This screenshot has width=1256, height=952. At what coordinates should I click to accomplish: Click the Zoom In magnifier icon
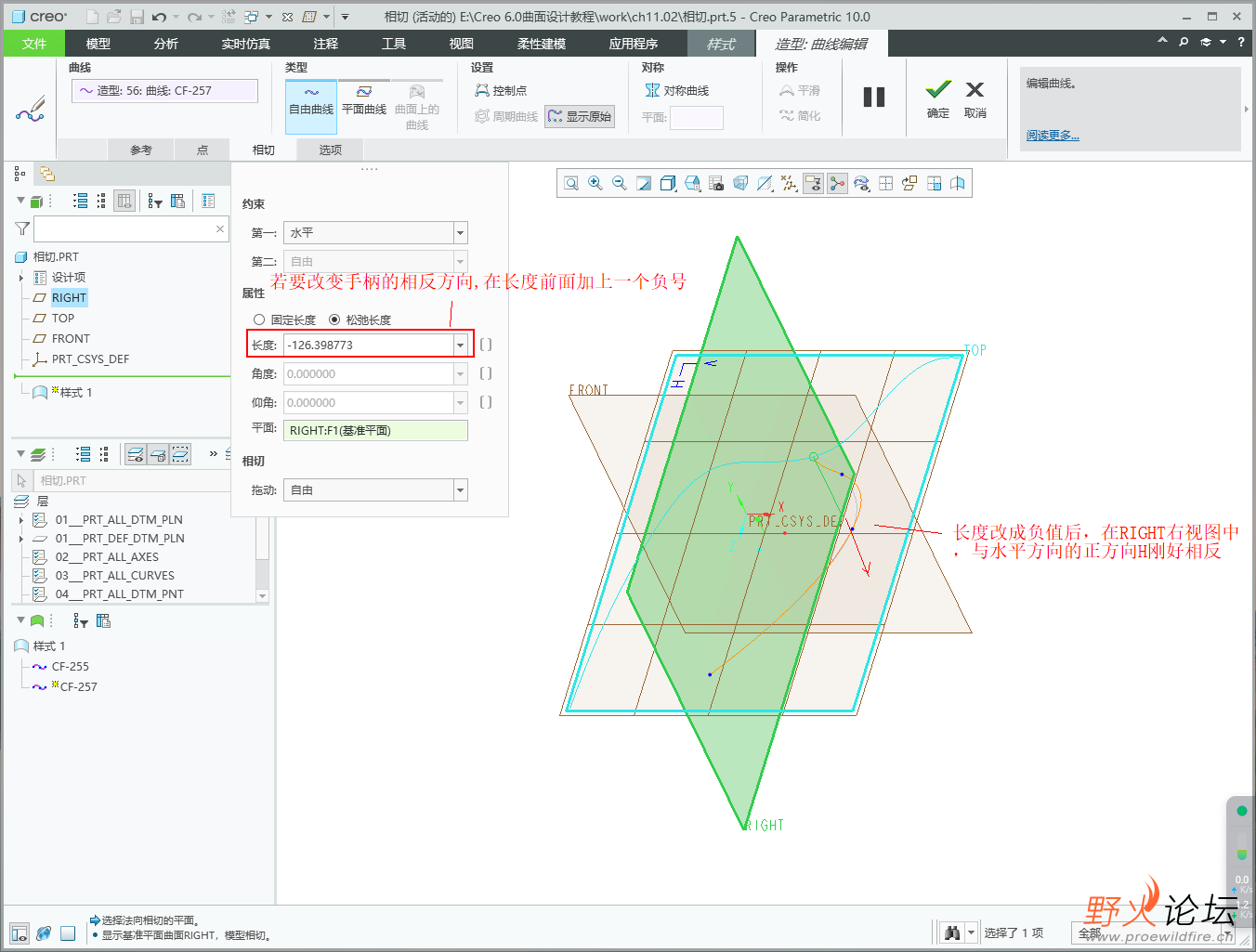[x=595, y=183]
